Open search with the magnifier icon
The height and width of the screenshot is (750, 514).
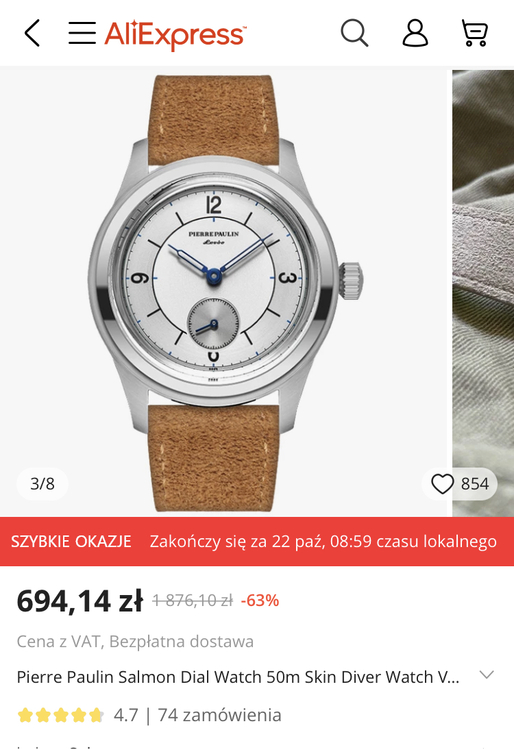click(354, 33)
